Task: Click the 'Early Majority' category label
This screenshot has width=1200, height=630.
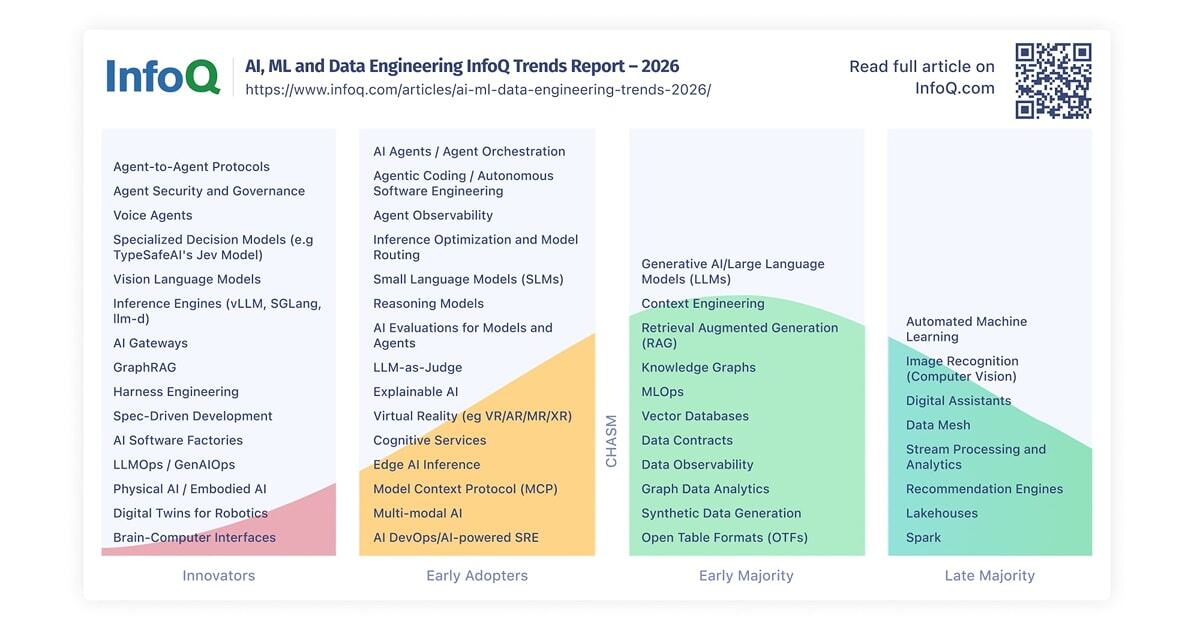Action: pos(746,576)
